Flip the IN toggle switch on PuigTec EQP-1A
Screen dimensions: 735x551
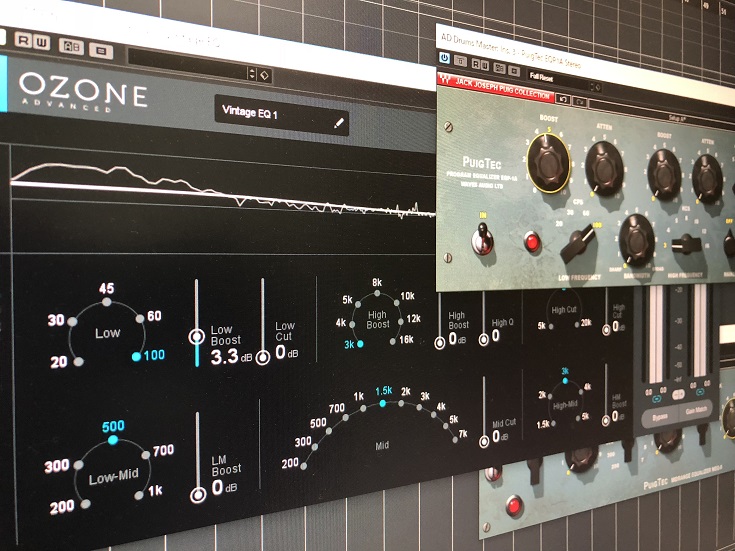(482, 239)
